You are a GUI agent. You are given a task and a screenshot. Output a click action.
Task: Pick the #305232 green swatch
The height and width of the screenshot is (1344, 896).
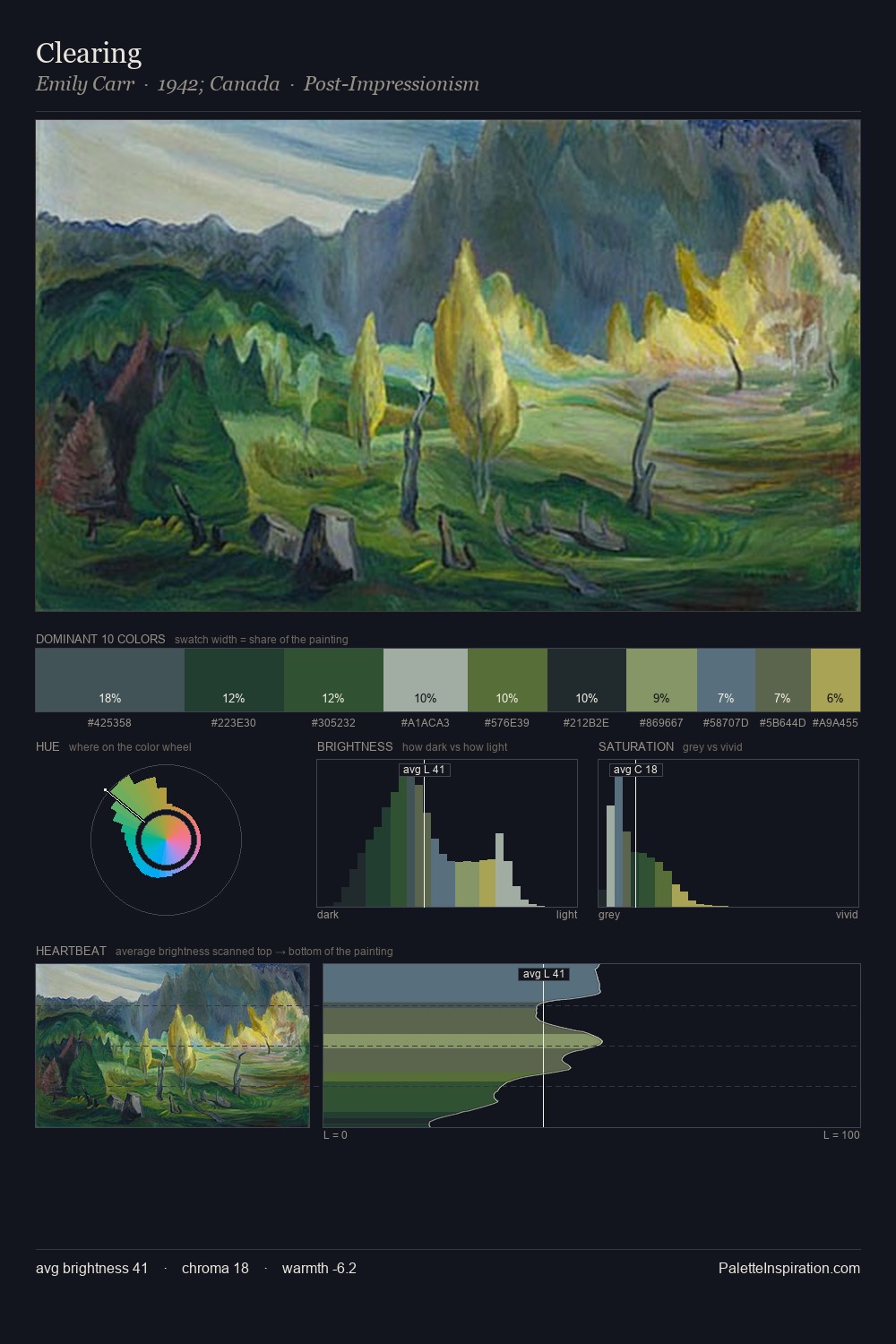click(x=333, y=680)
